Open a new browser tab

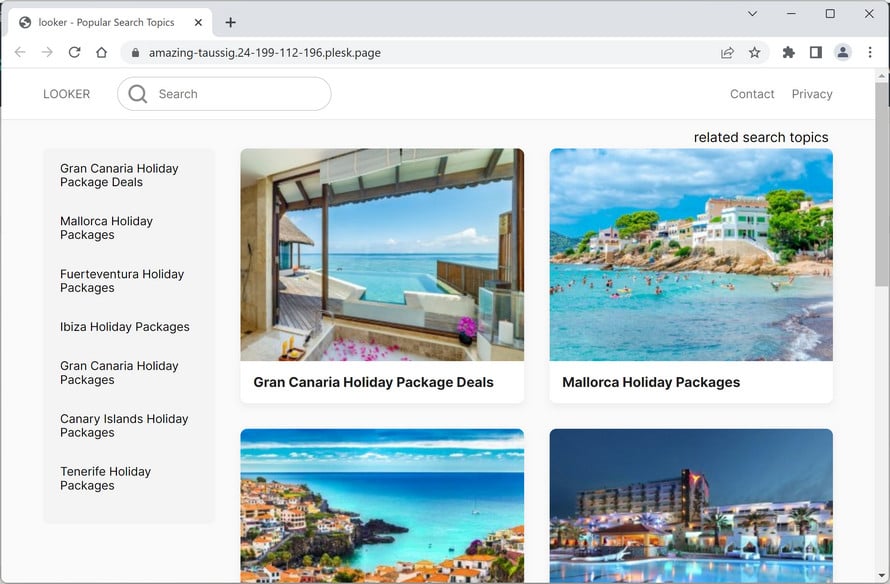[x=230, y=23]
